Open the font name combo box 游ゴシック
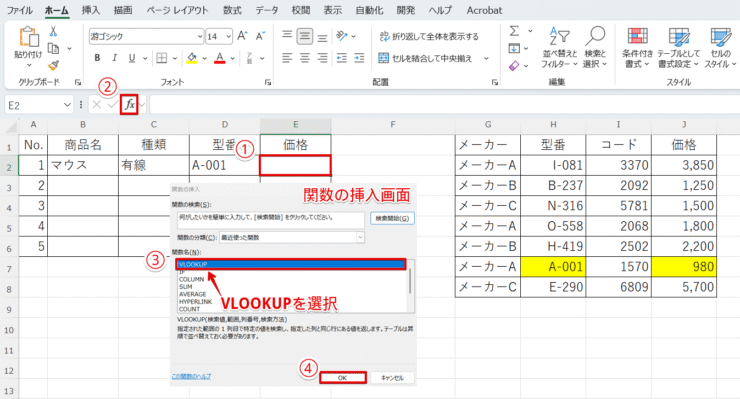Screen dimensions: 740x399 click(x=146, y=36)
